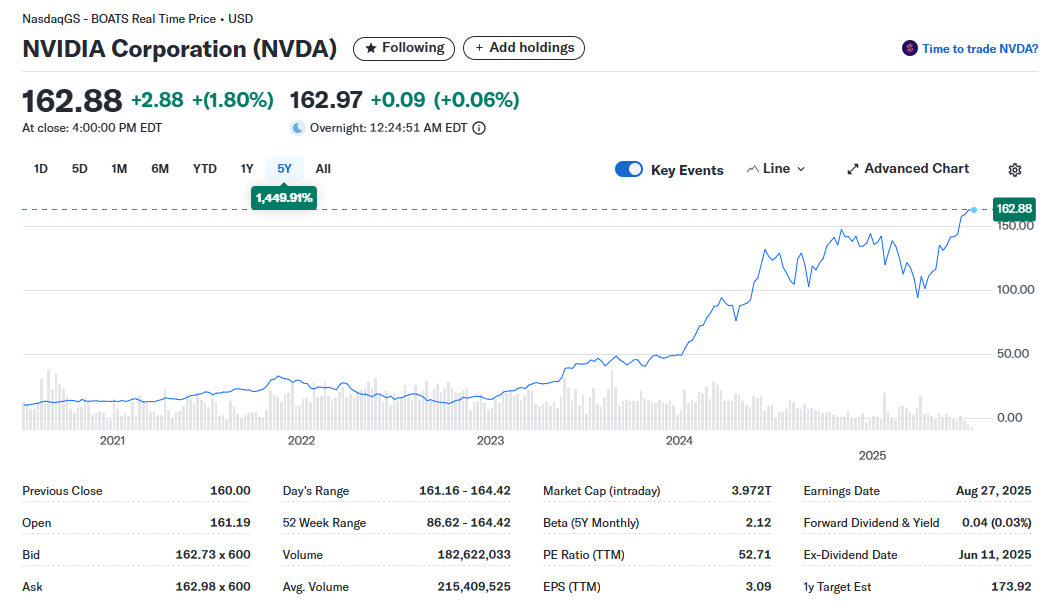
Task: Click Ex-Dividend Date Jun 11, 2025
Action: coord(995,555)
